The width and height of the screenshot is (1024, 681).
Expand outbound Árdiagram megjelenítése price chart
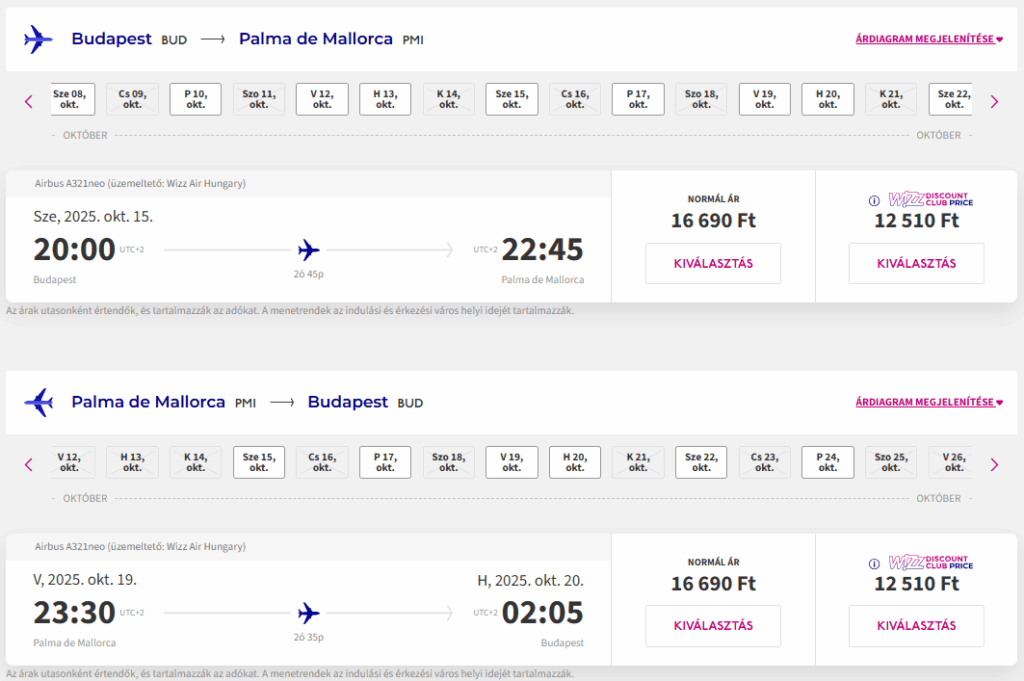pos(929,39)
